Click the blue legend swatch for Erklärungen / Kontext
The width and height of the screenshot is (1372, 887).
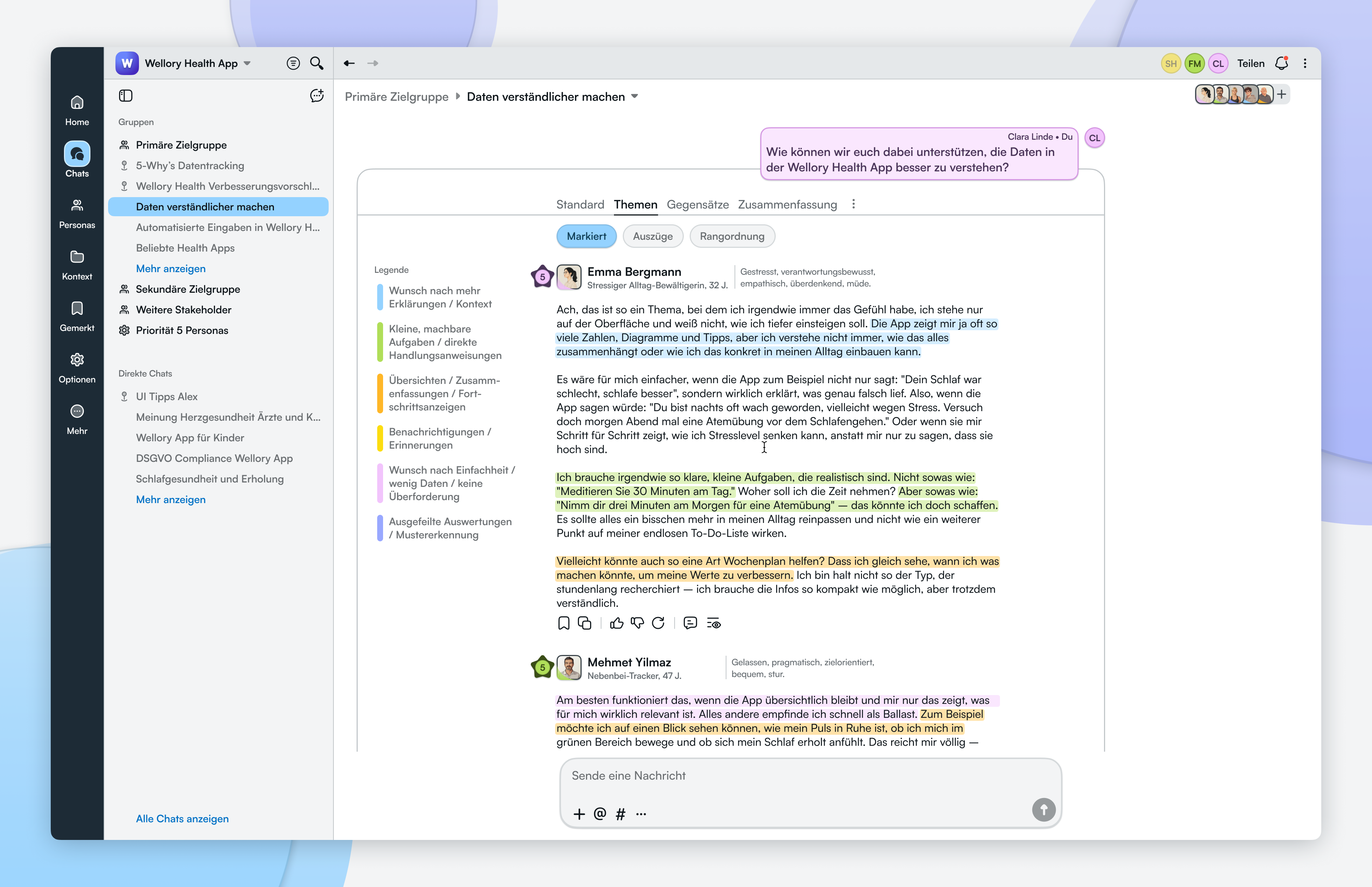(380, 297)
